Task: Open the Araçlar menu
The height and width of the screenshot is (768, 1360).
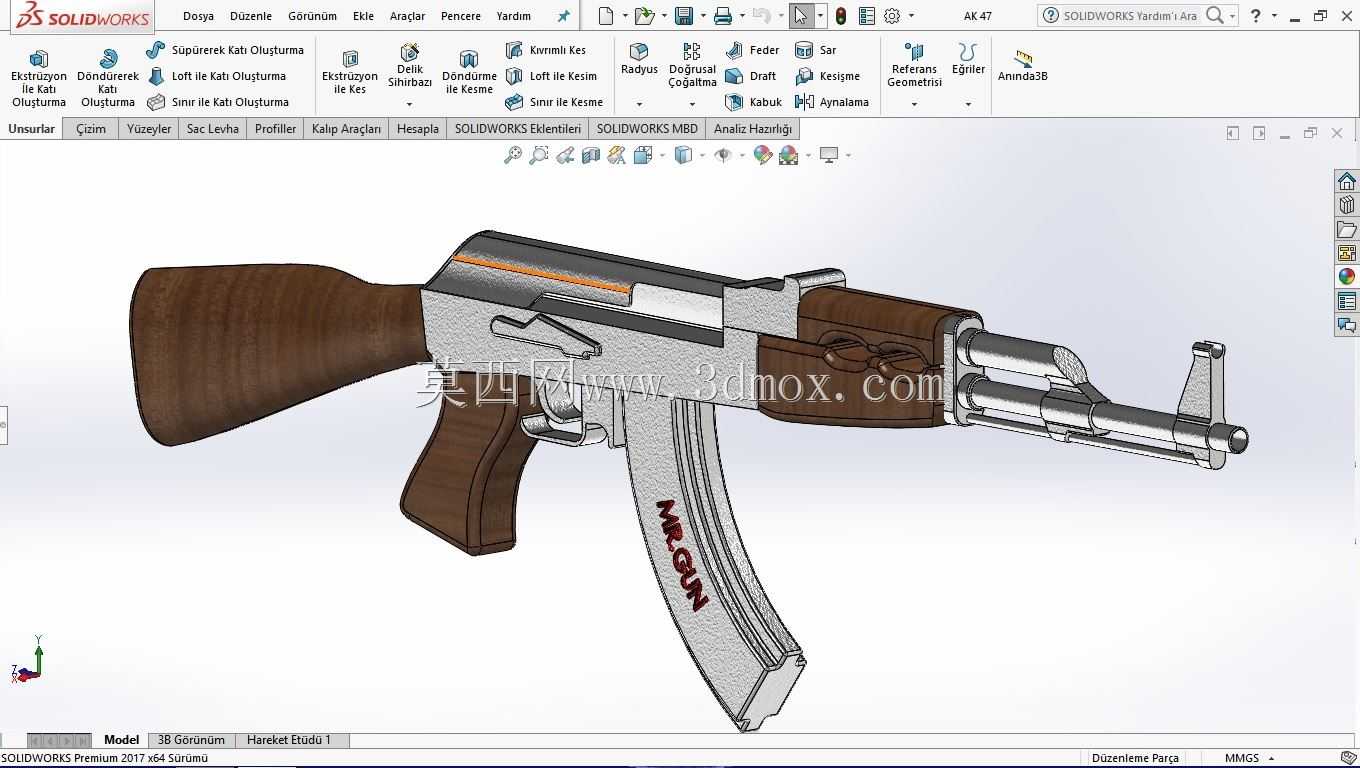Action: click(x=407, y=16)
